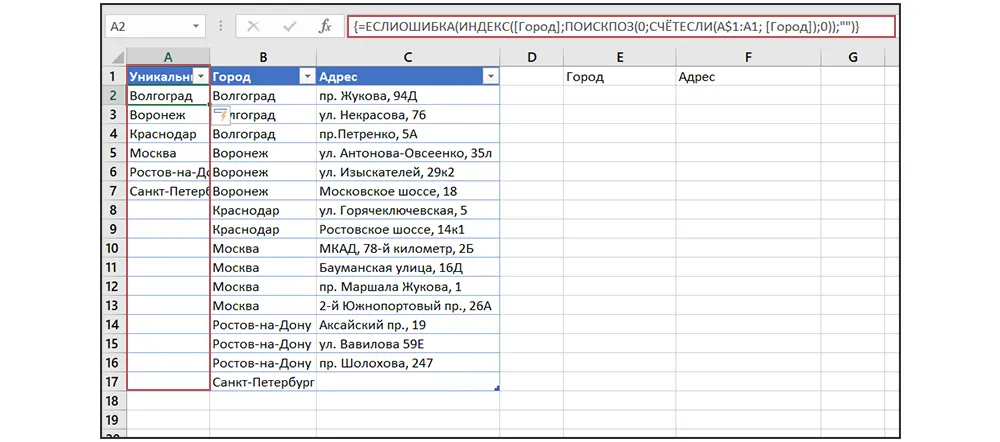1000x442 pixels.
Task: Click inside the formula bar text
Action: (600, 27)
